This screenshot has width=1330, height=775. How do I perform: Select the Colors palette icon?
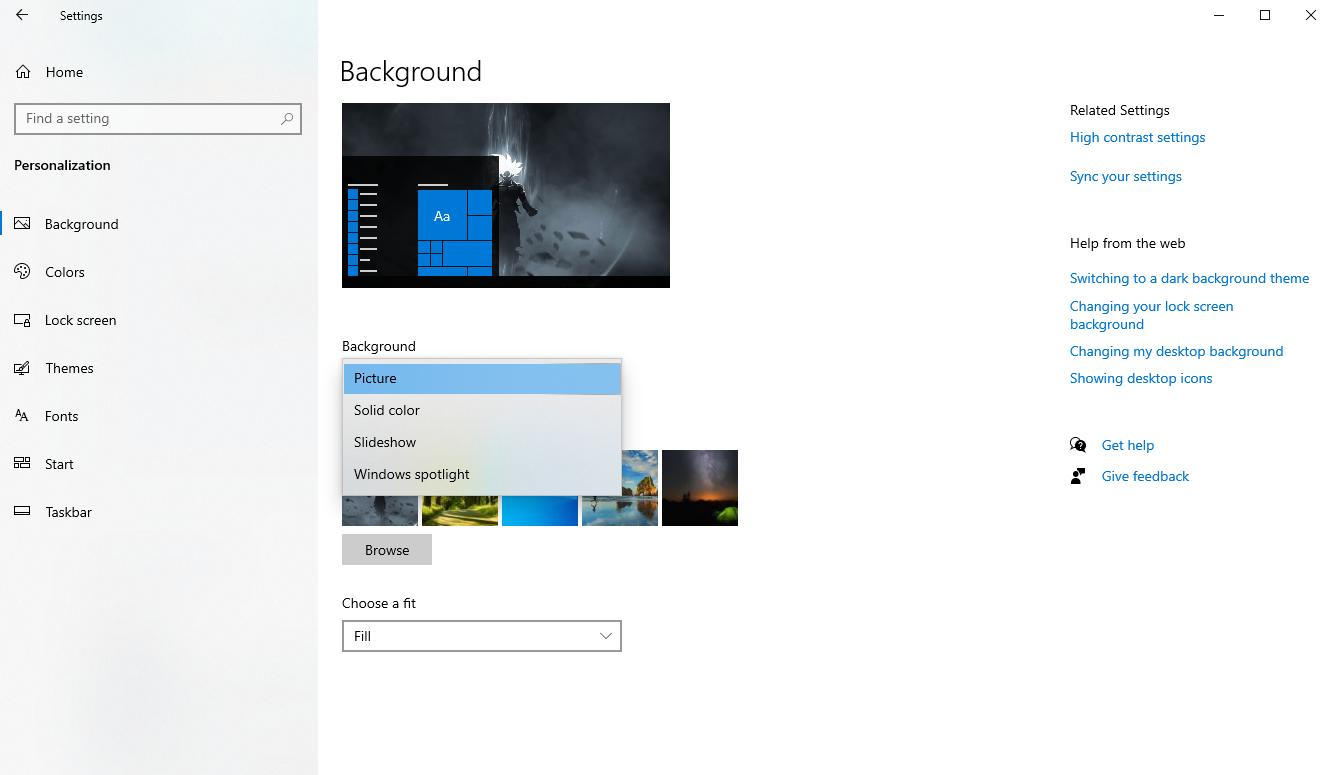(22, 272)
